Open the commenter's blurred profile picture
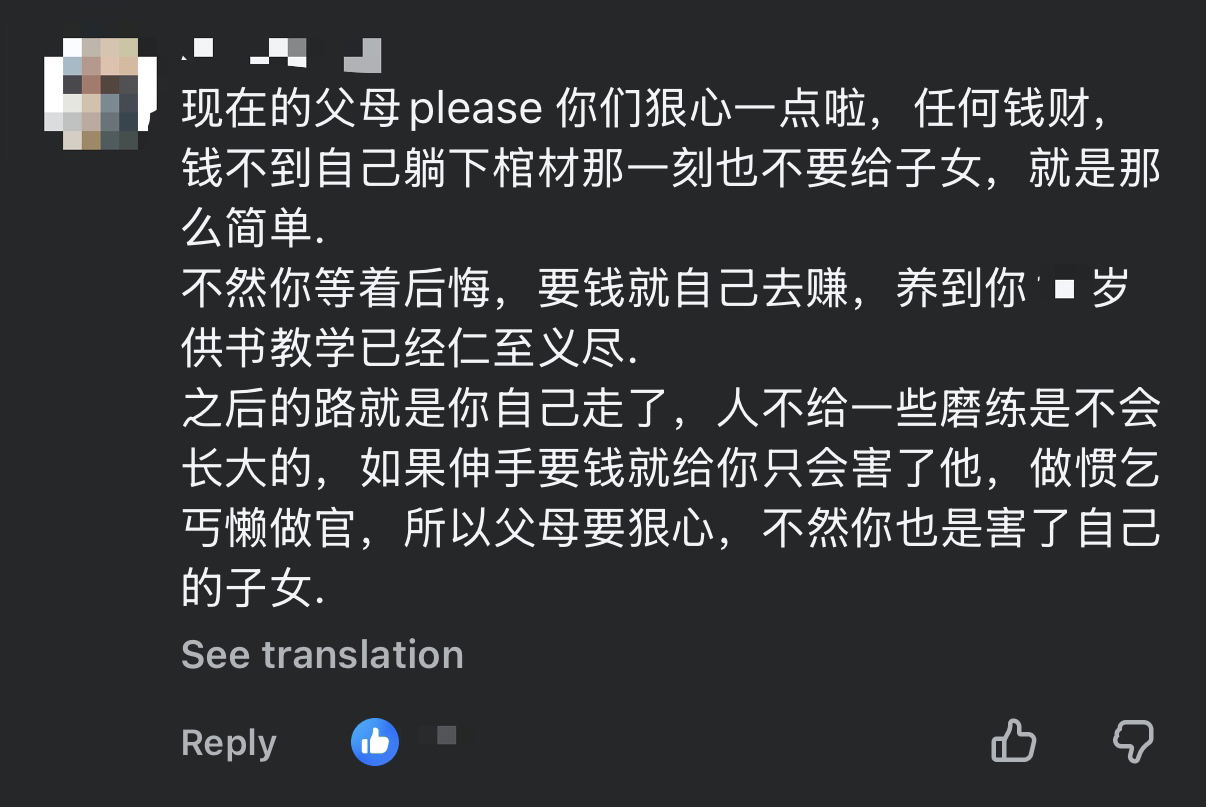Viewport: 1206px width, 807px height. coord(101,93)
